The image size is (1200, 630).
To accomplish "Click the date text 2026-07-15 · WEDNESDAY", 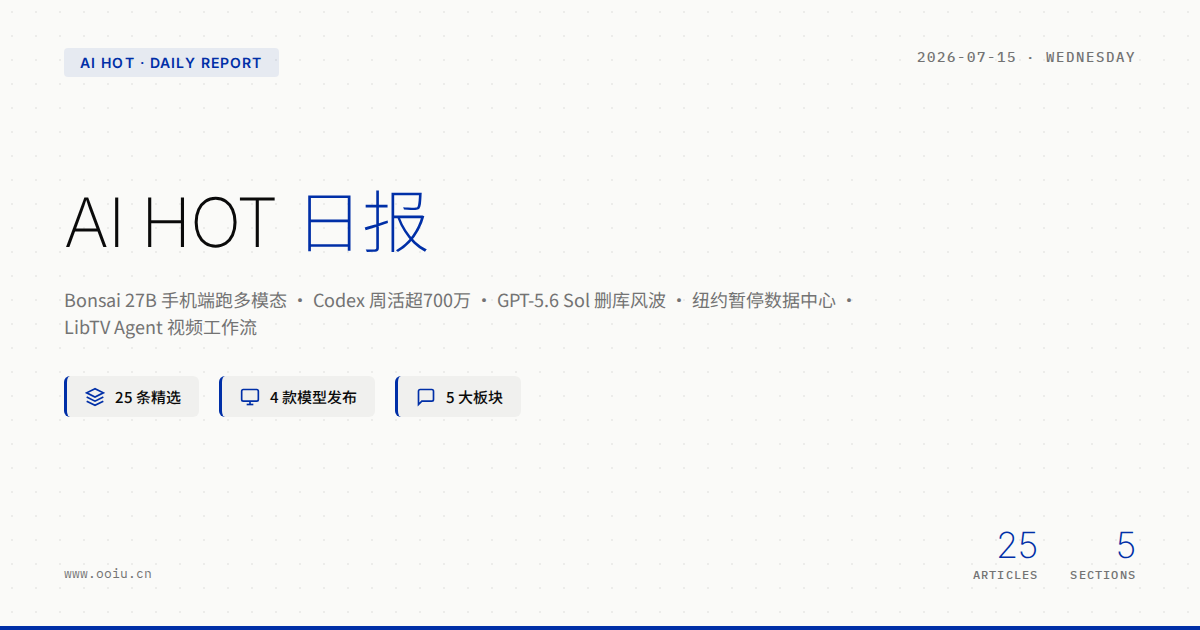I will [x=1026, y=57].
